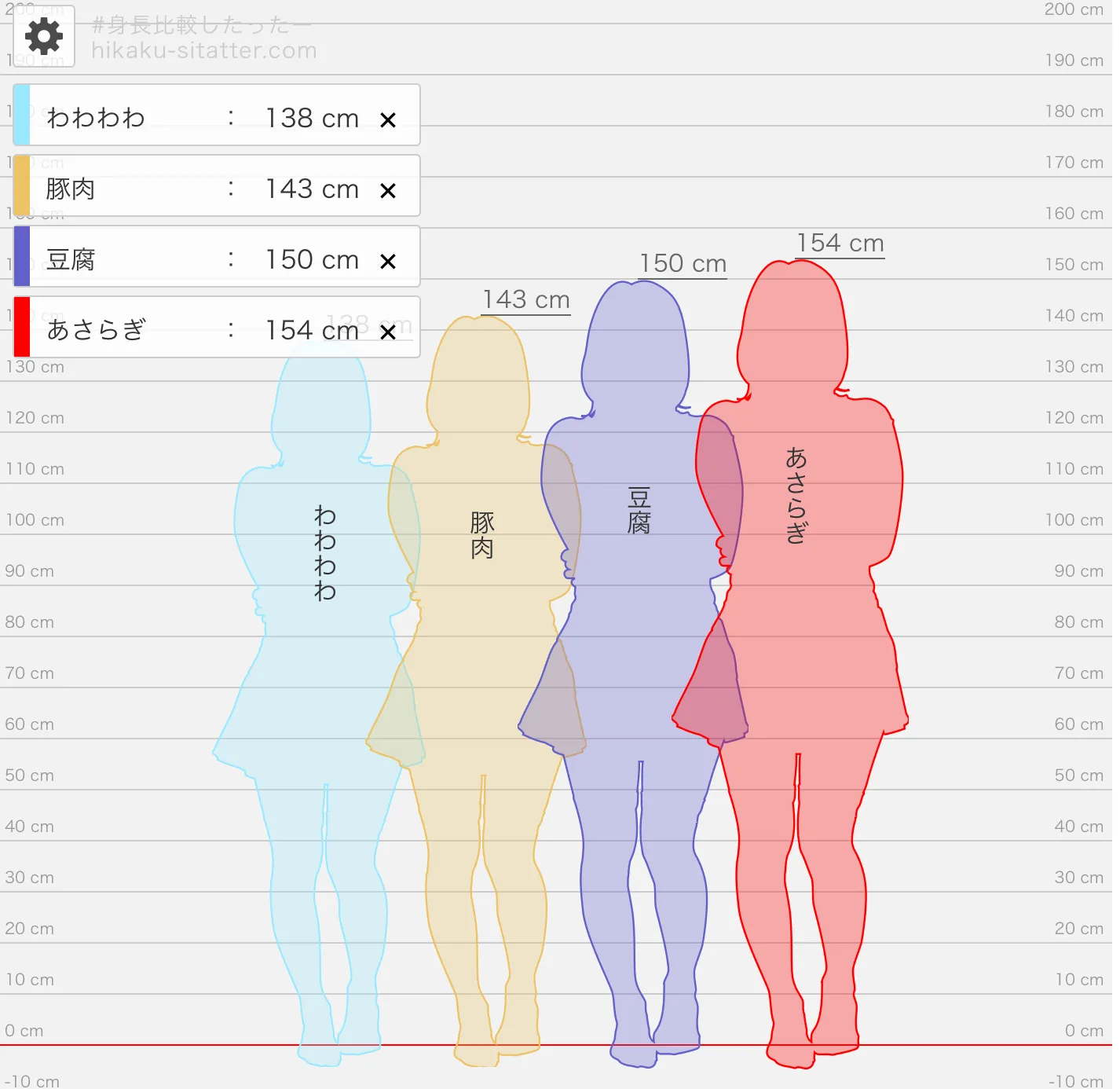
Task: Edit the 138 cm height value
Action: 312,118
